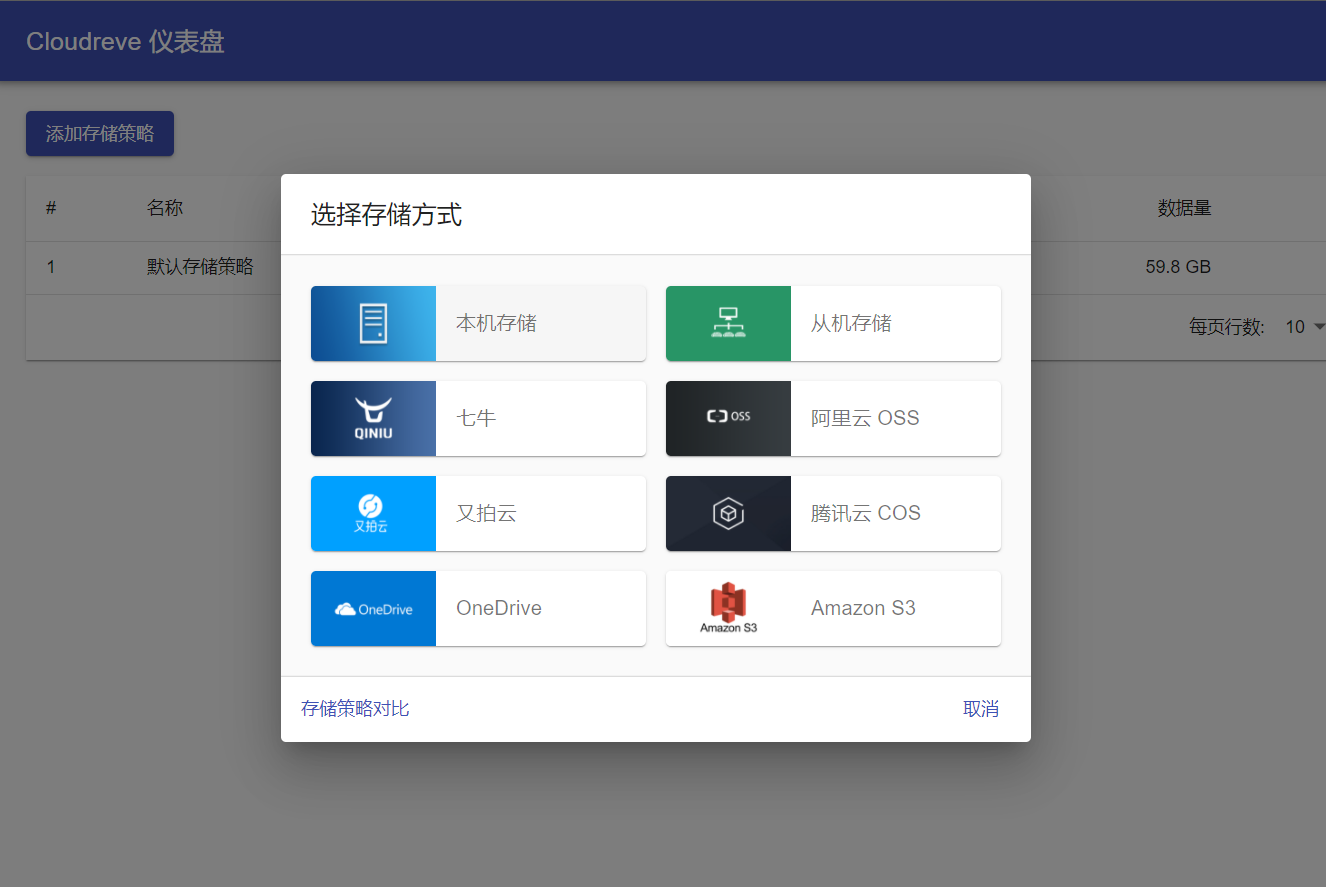The image size is (1326, 887).
Task: Click the Tencent COS cube logo
Action: pyautogui.click(x=728, y=513)
